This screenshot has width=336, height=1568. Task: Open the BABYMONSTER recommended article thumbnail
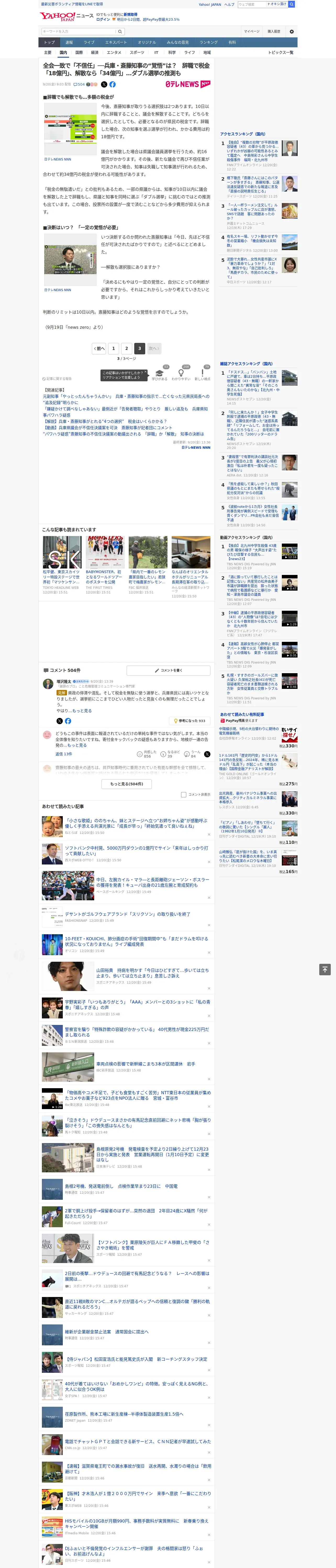coord(105,552)
